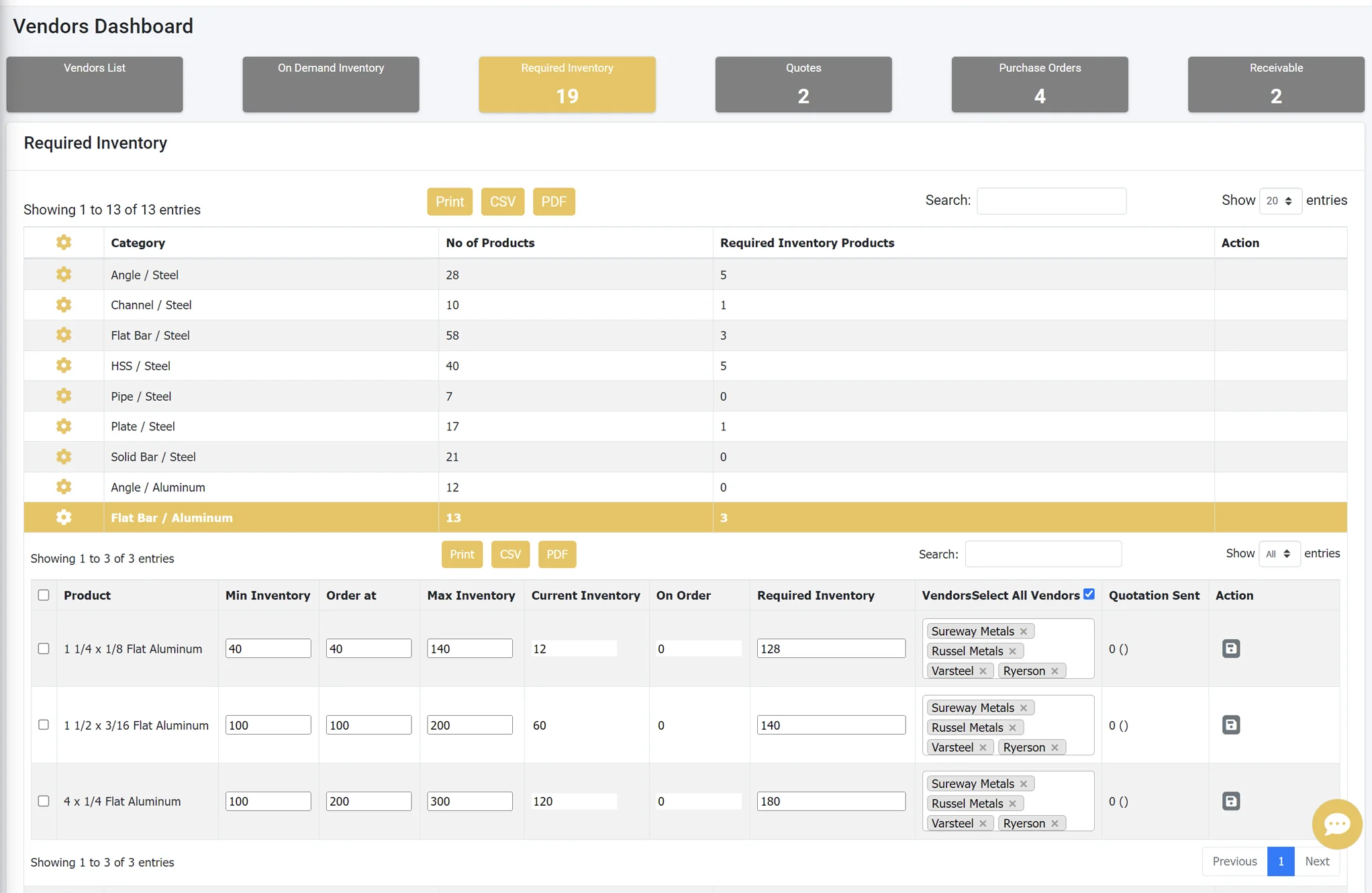The image size is (1372, 893).
Task: Remove Ryerson vendor from first product row
Action: [1055, 671]
